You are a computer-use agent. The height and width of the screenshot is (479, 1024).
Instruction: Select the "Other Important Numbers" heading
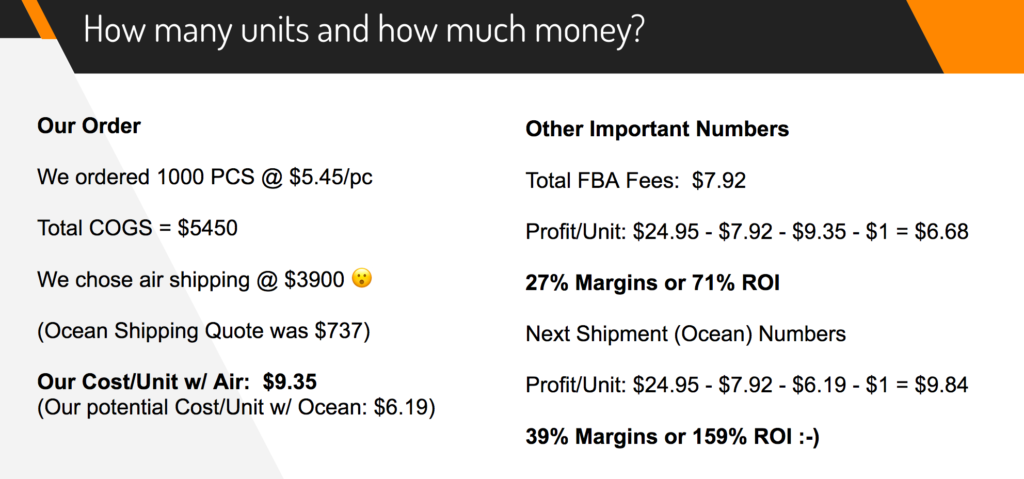[x=657, y=130]
